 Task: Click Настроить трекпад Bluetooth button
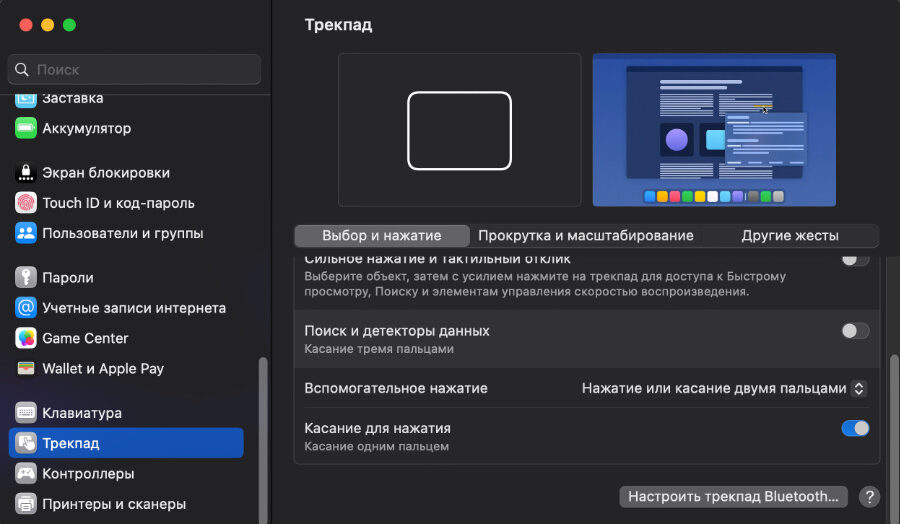(733, 496)
